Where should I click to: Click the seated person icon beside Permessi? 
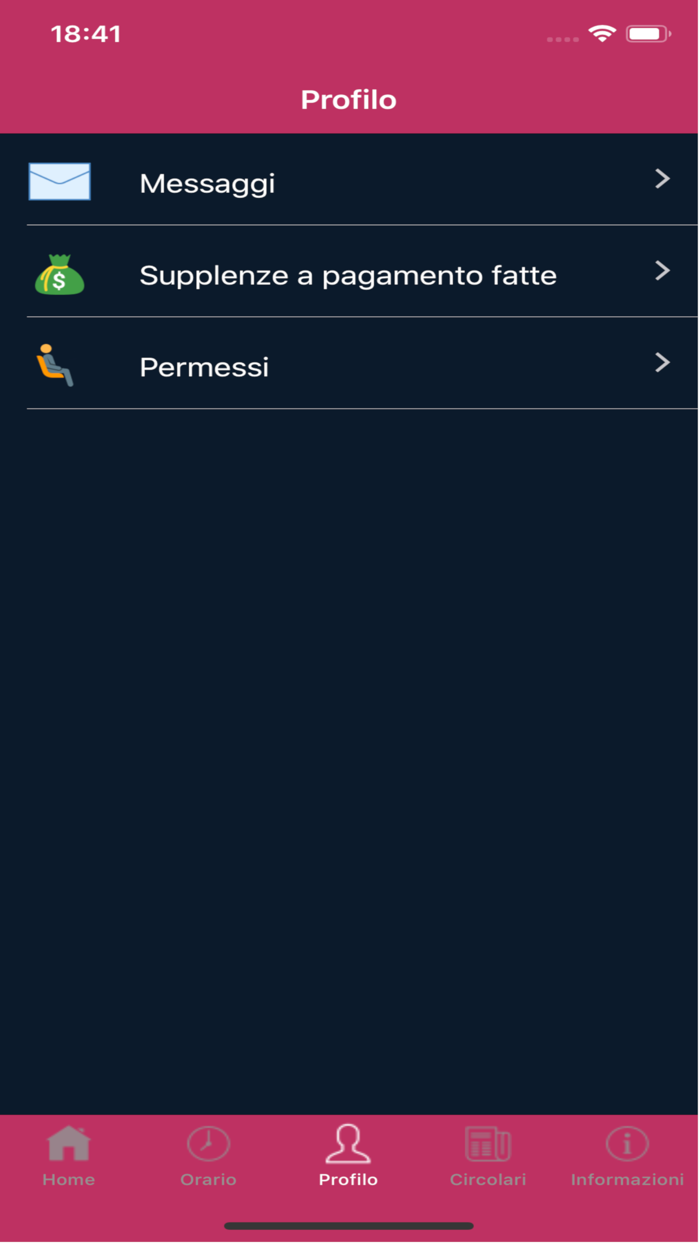tap(59, 364)
